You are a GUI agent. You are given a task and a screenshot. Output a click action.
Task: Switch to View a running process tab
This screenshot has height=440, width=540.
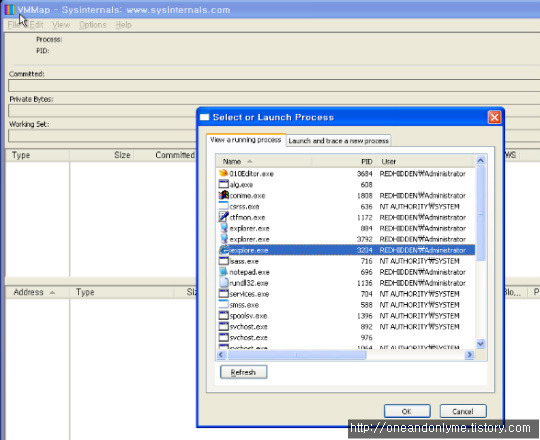pyautogui.click(x=246, y=140)
